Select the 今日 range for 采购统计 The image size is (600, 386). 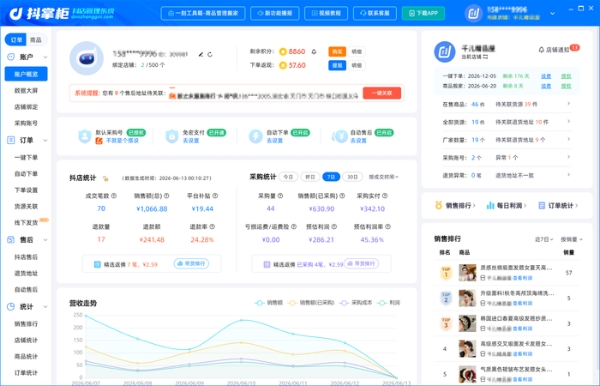[288, 177]
